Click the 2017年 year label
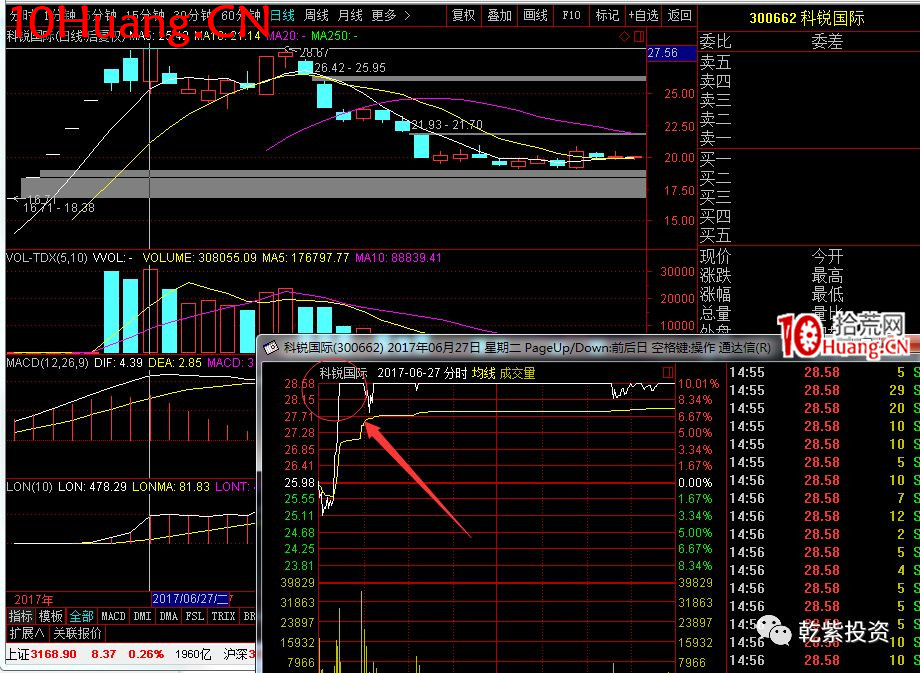This screenshot has height=673, width=920. click(33, 600)
